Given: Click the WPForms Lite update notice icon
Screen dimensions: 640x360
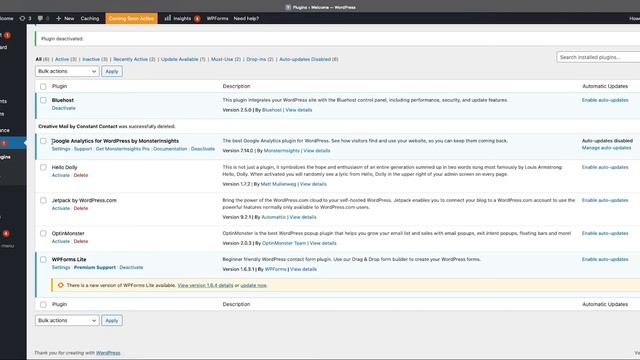Looking at the screenshot, I should pyautogui.click(x=61, y=285).
